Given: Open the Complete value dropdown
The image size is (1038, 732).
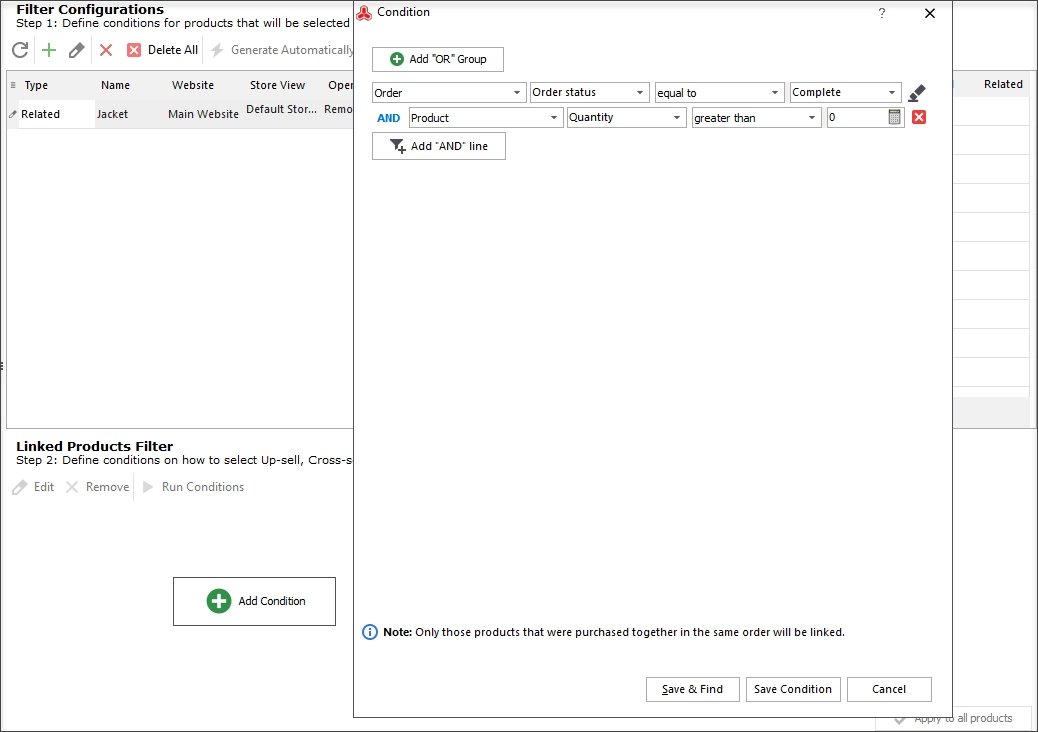Looking at the screenshot, I should (x=845, y=92).
